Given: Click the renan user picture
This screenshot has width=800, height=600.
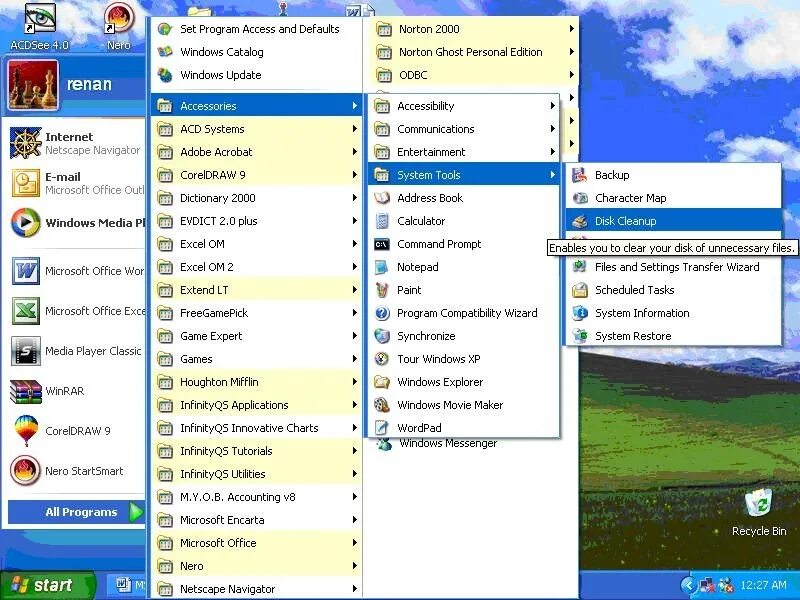Looking at the screenshot, I should [33, 84].
